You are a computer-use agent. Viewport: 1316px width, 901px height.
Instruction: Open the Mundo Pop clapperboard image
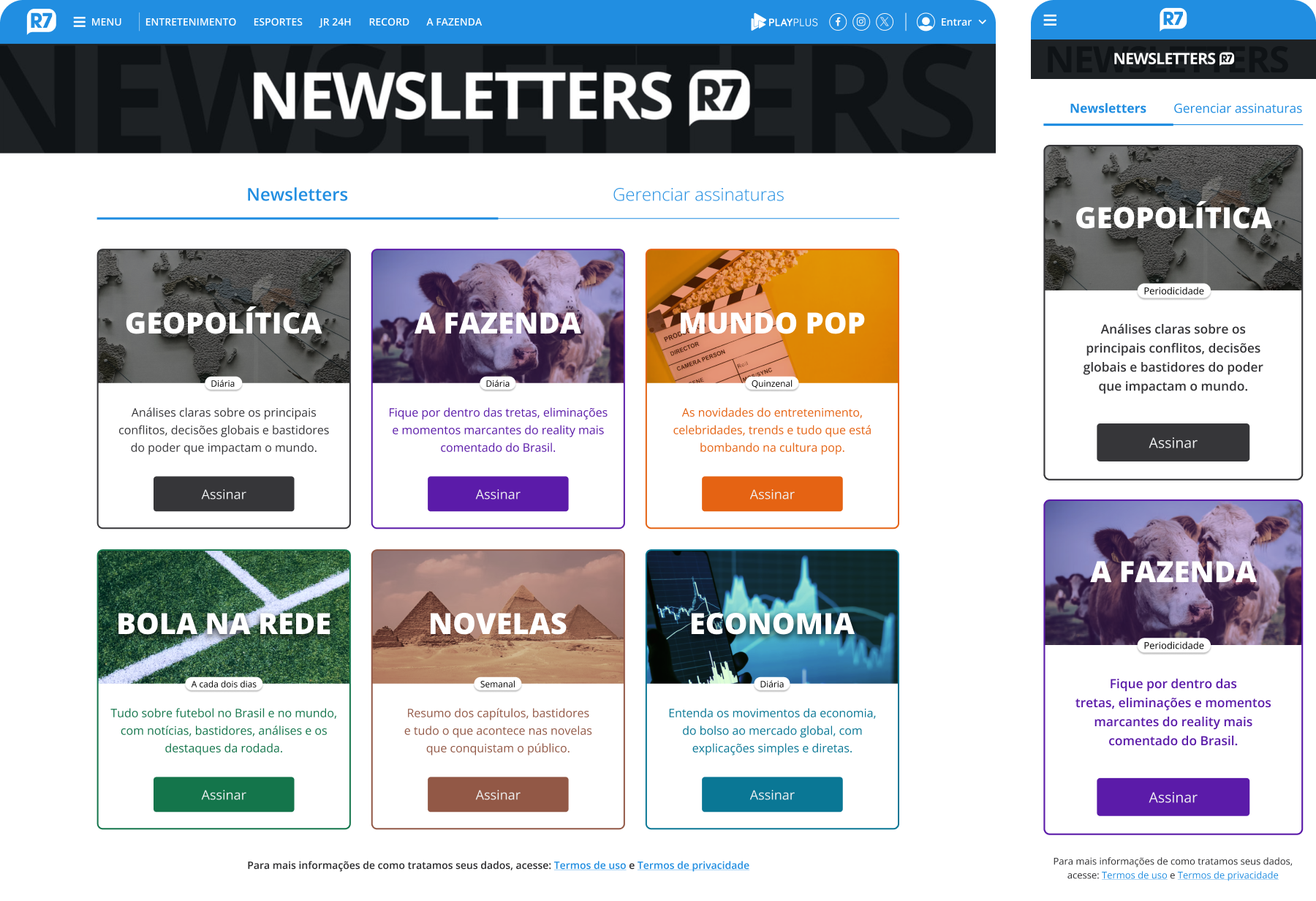click(x=772, y=317)
